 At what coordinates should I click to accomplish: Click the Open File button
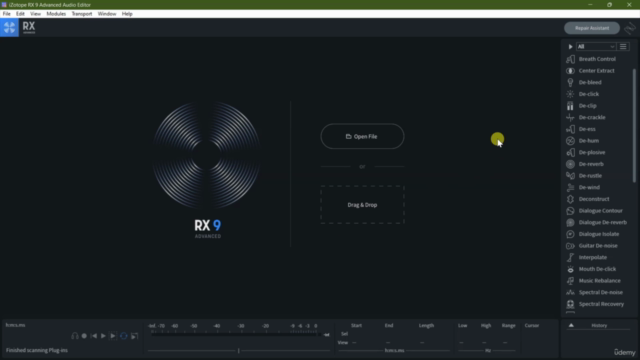click(x=362, y=136)
